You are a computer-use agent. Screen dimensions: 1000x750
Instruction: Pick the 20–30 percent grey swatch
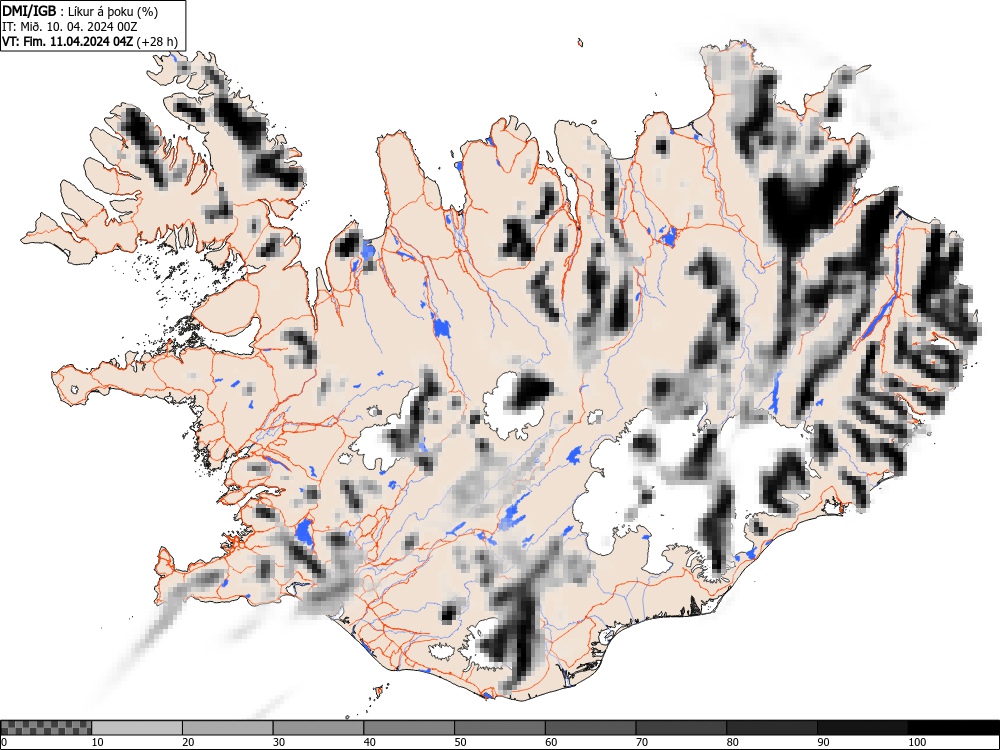[x=228, y=728]
